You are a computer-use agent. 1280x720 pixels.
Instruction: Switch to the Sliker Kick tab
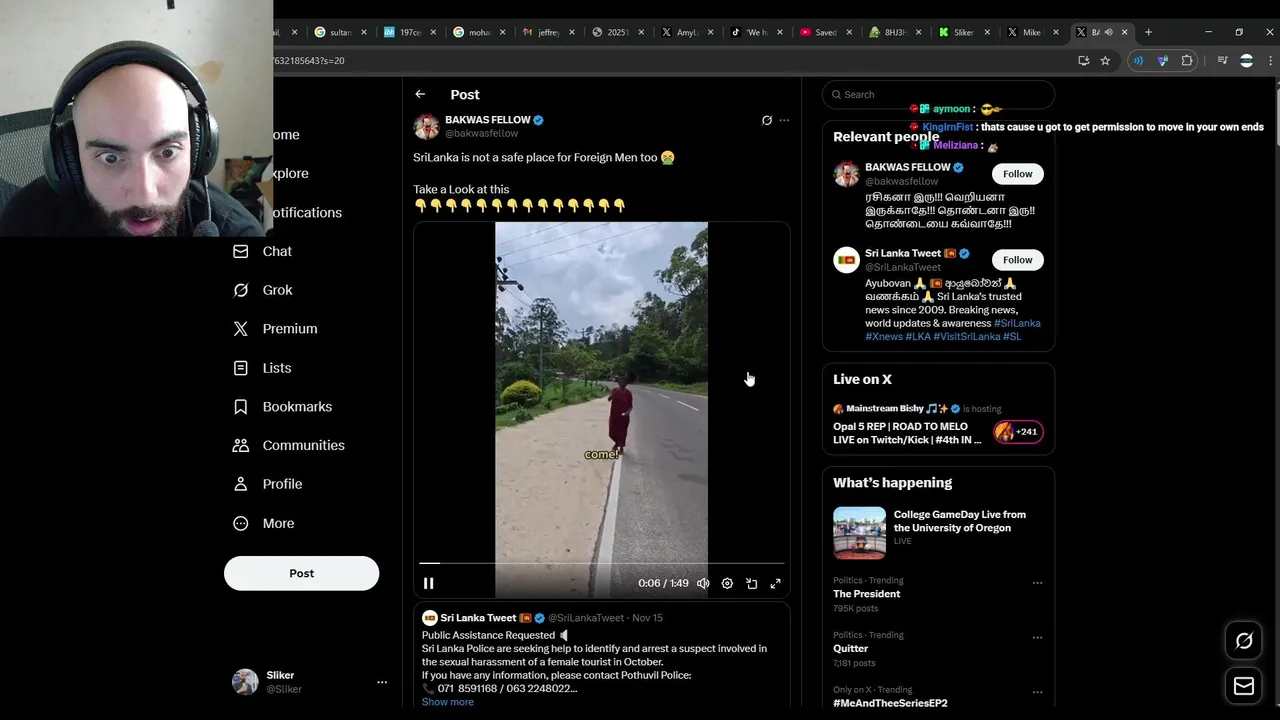[962, 32]
